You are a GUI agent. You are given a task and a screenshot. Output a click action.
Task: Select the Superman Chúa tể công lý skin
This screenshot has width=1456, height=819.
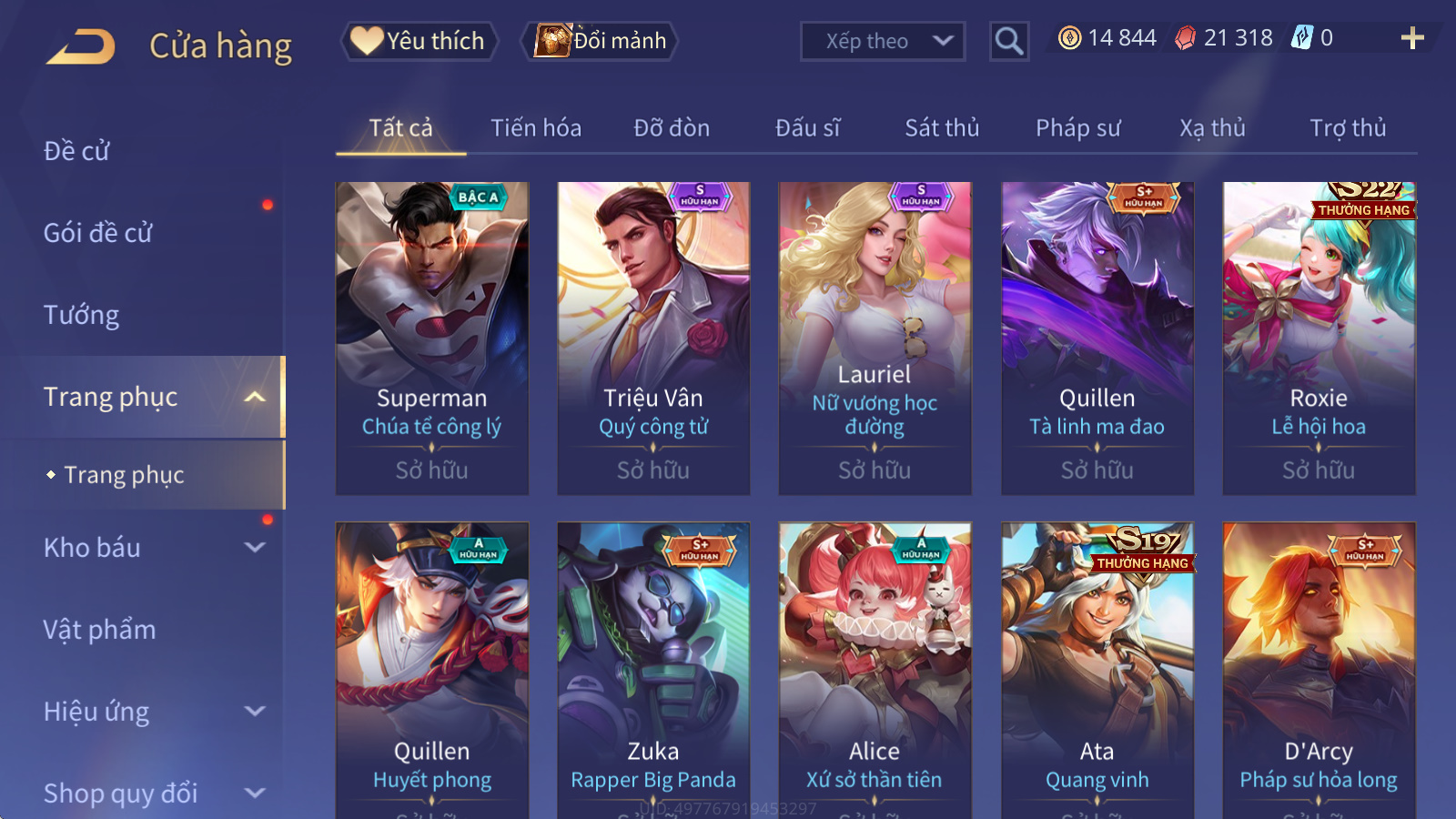(432, 339)
